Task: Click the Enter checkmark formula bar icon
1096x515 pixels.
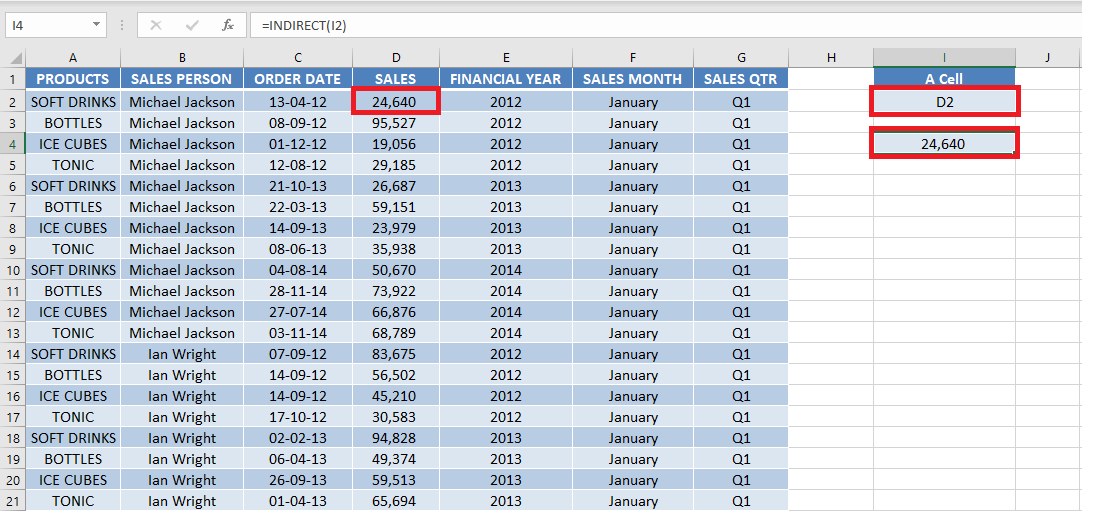Action: click(192, 26)
